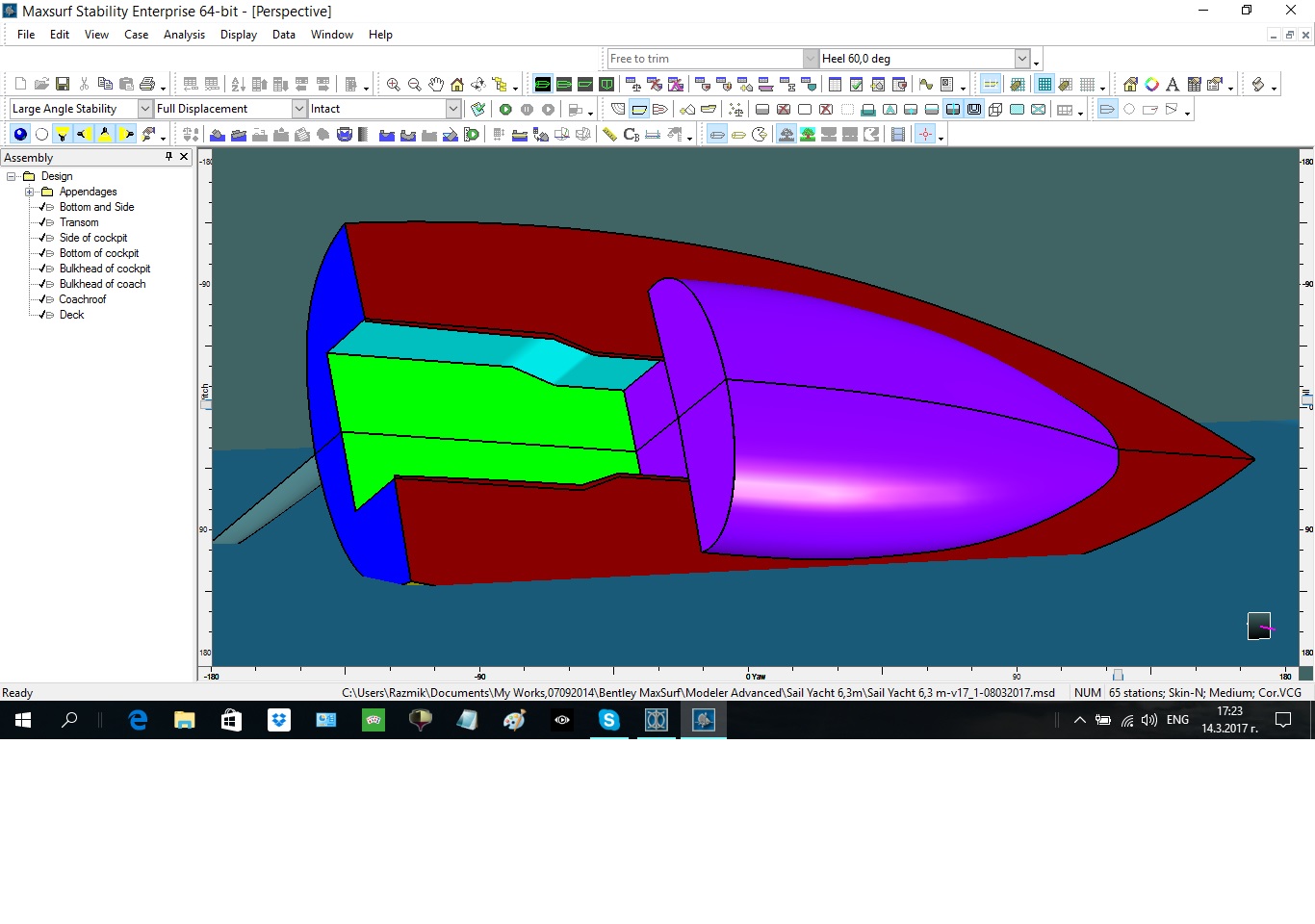Select the Pan hand tool
The height and width of the screenshot is (924, 1315).
pyautogui.click(x=436, y=85)
